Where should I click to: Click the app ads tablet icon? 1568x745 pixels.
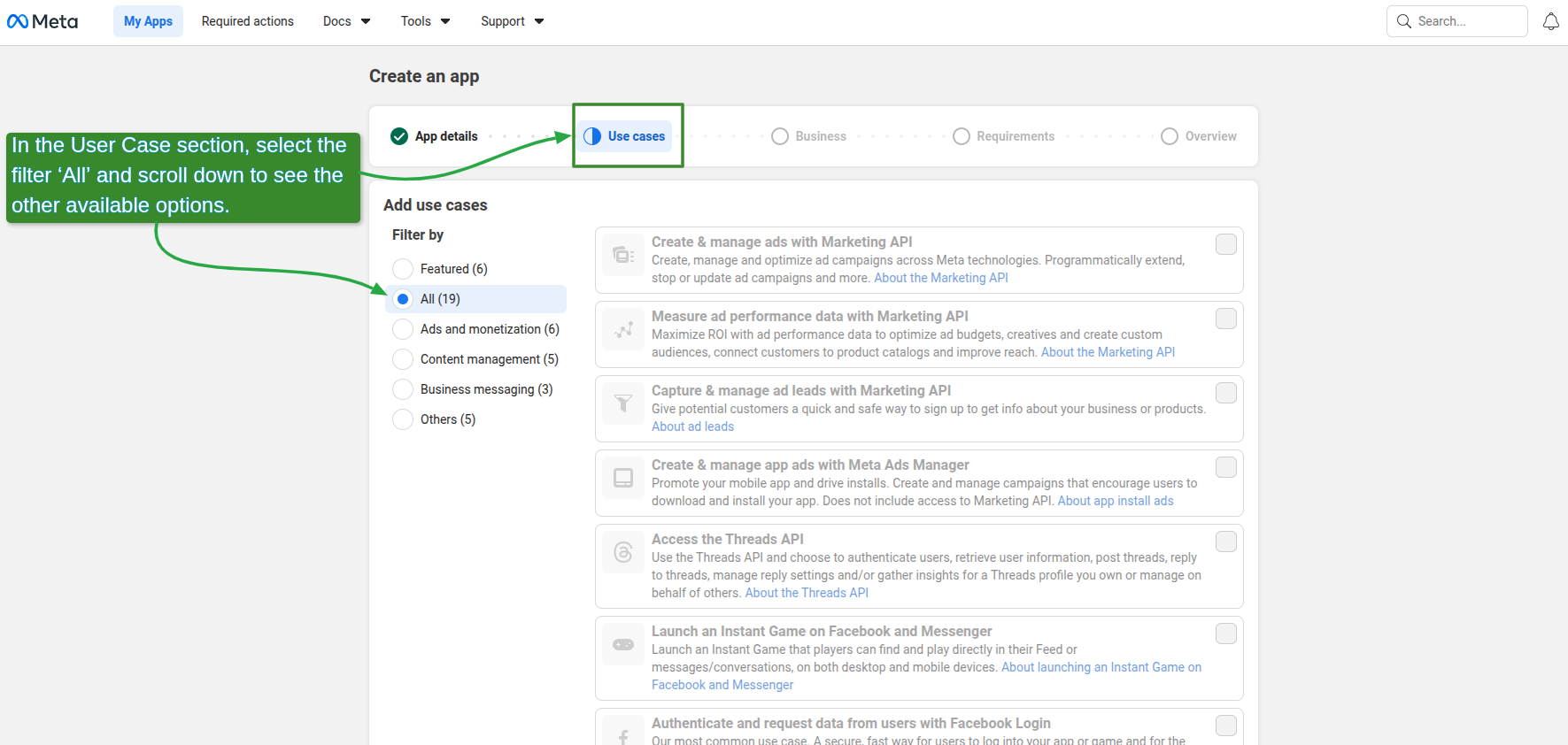(623, 479)
